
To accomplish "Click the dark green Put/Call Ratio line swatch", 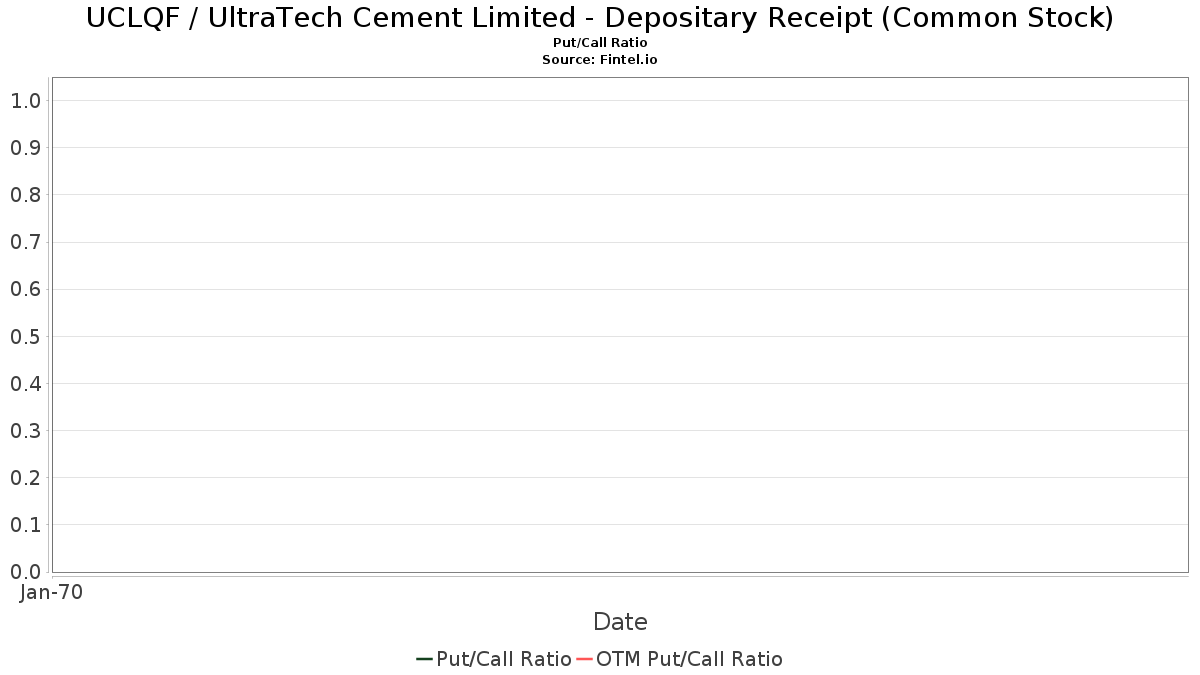I will pos(424,659).
